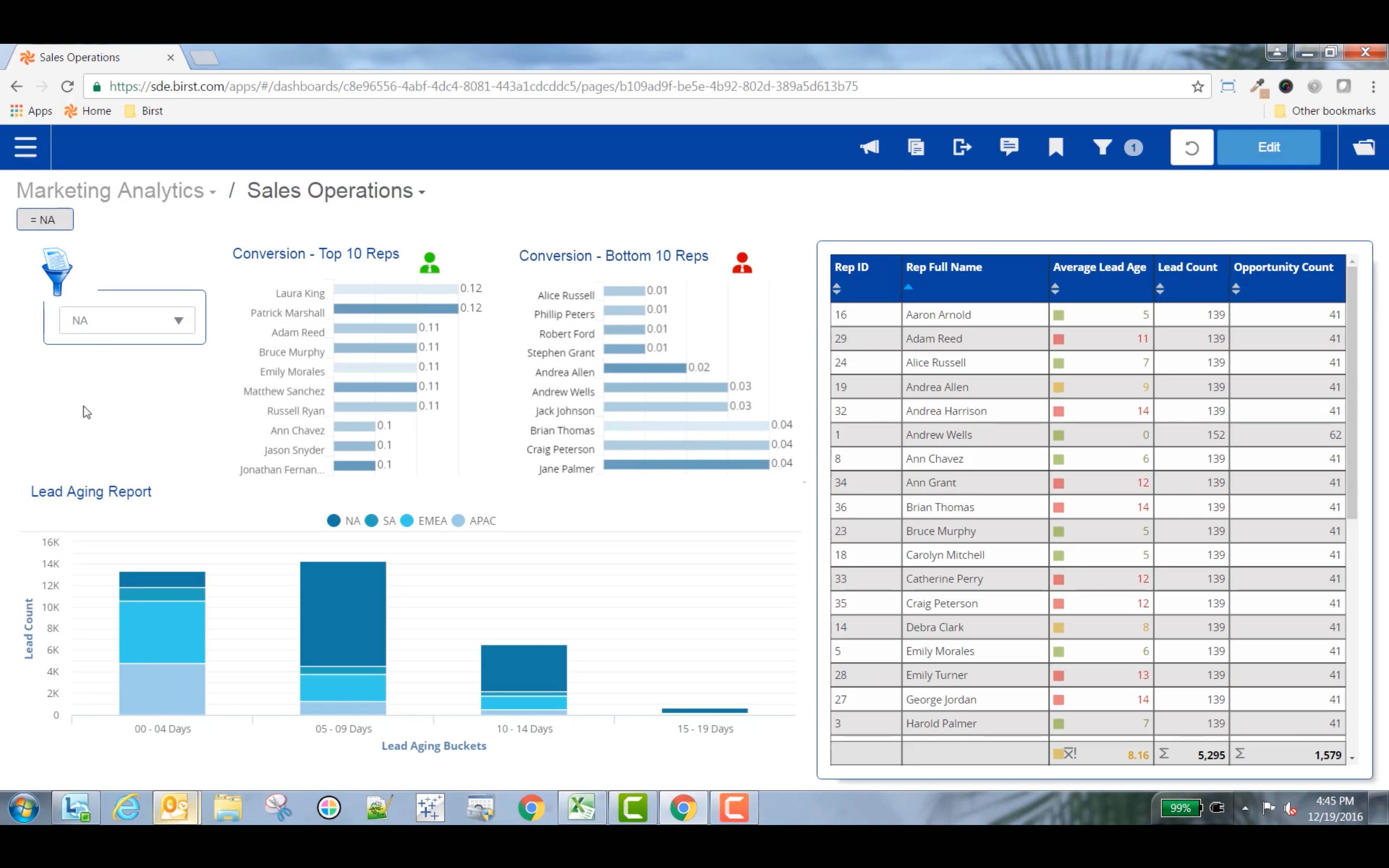Screen dimensions: 1389x868
Task: Toggle EMEA series in chart legend
Action: [x=424, y=521]
